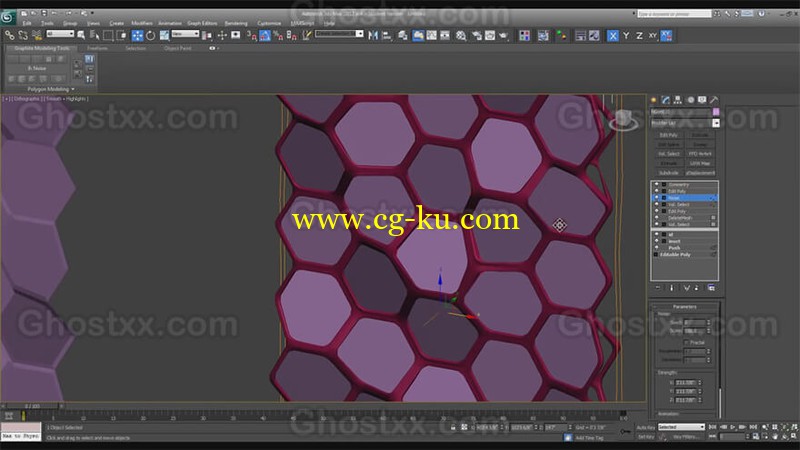Screen dimensions: 800x450
Task: Toggle 3D Snaps icon
Action: (252, 35)
